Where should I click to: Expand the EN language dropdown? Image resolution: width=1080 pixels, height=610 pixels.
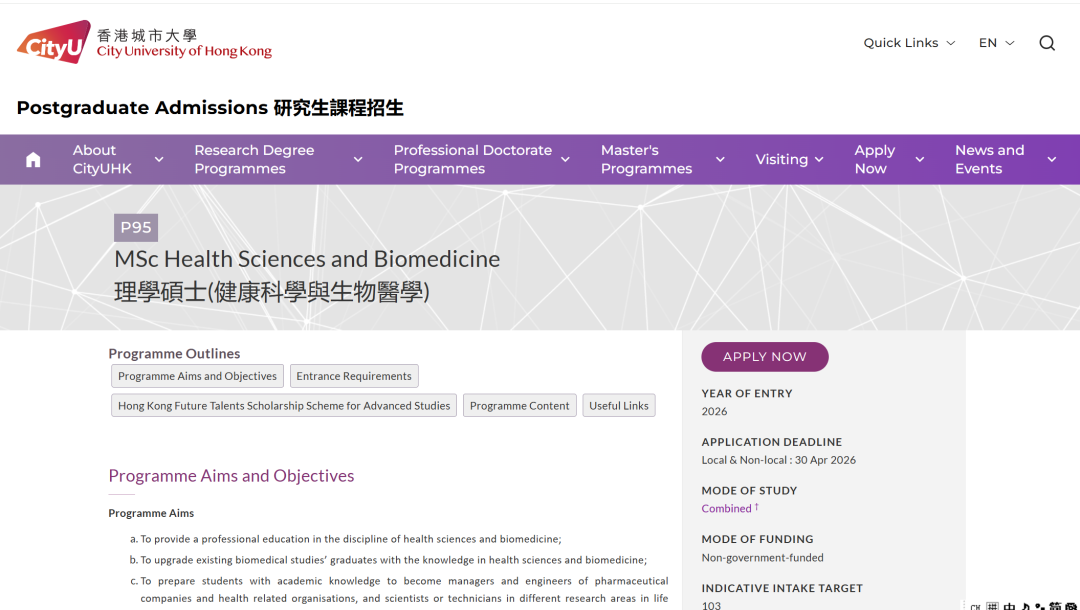tap(995, 43)
